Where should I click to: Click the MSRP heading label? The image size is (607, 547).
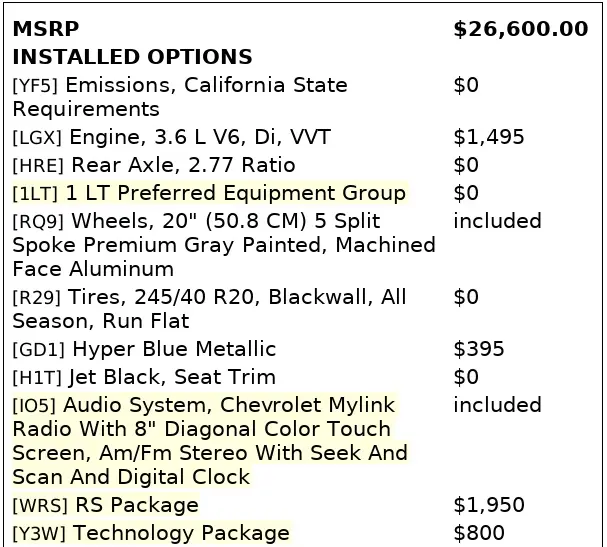coord(45,29)
